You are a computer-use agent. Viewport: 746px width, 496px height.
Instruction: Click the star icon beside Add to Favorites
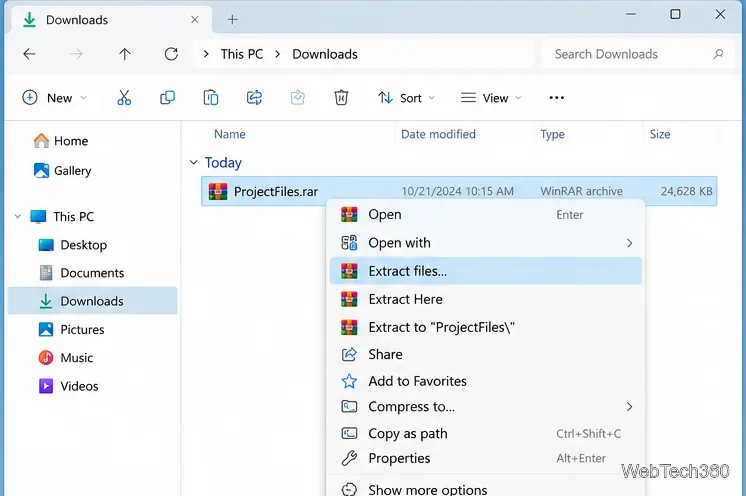tap(349, 381)
